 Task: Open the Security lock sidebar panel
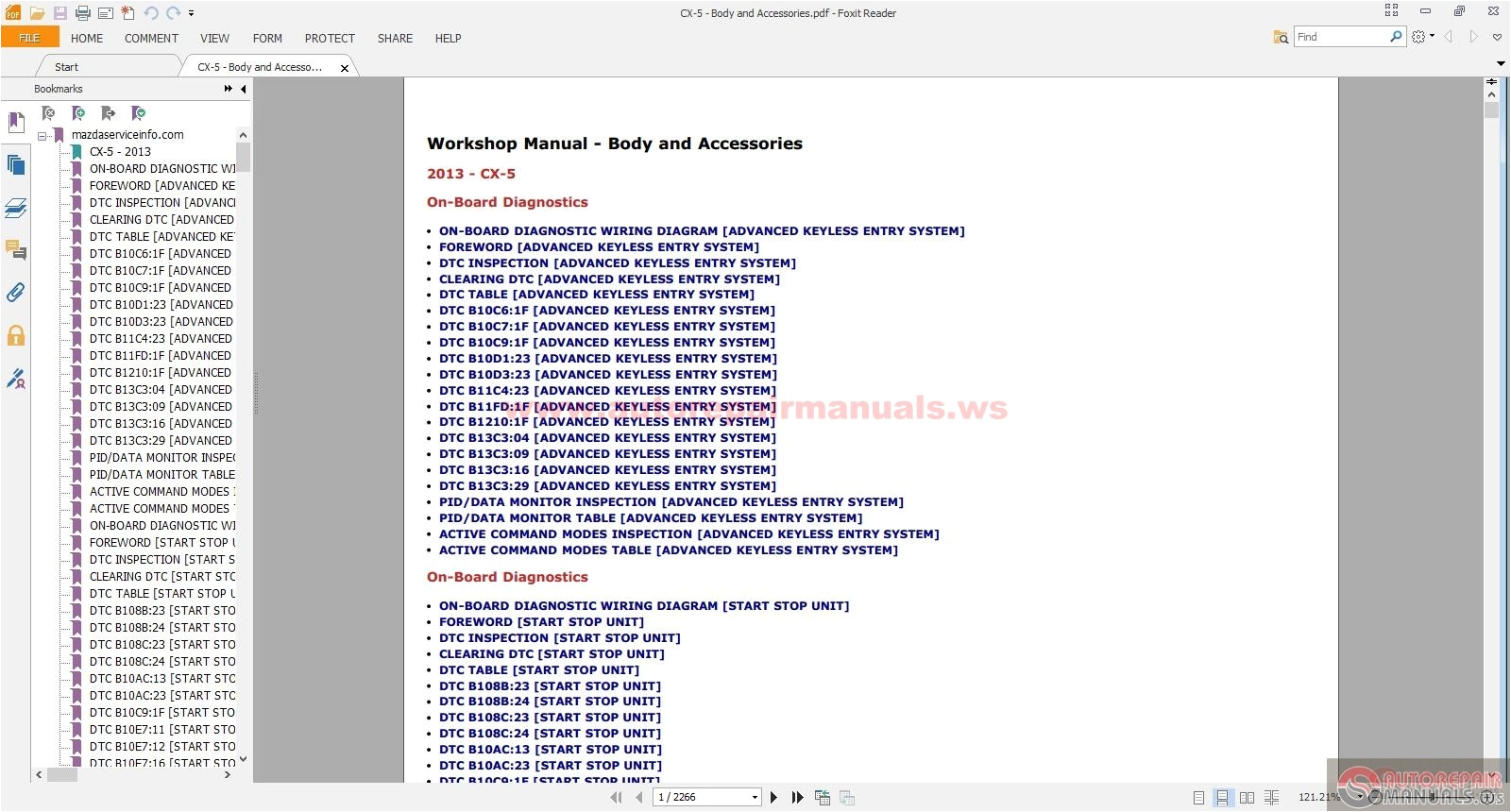(x=16, y=335)
